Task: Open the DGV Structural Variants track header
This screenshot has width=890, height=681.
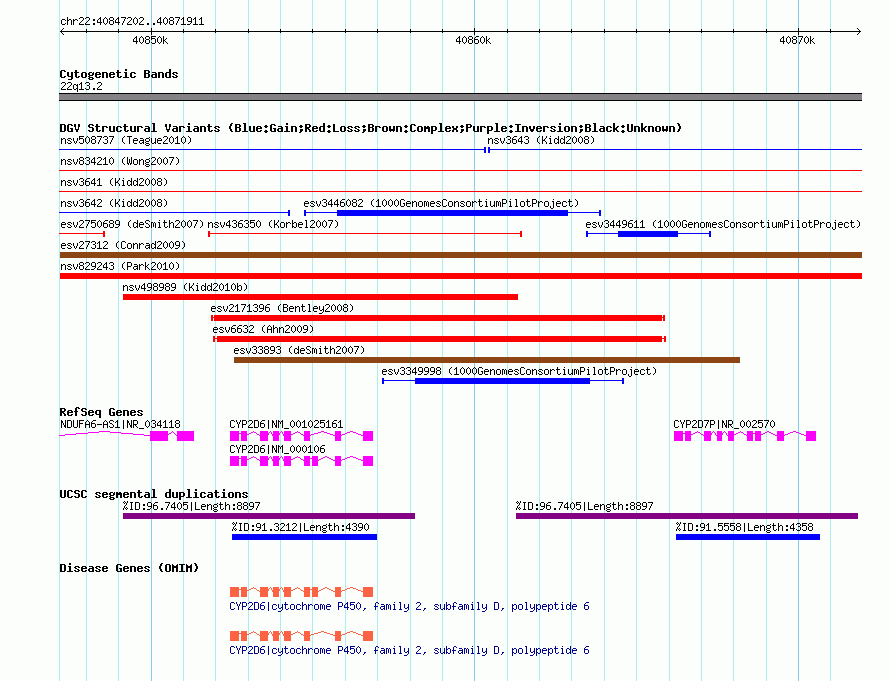Action: 370,128
